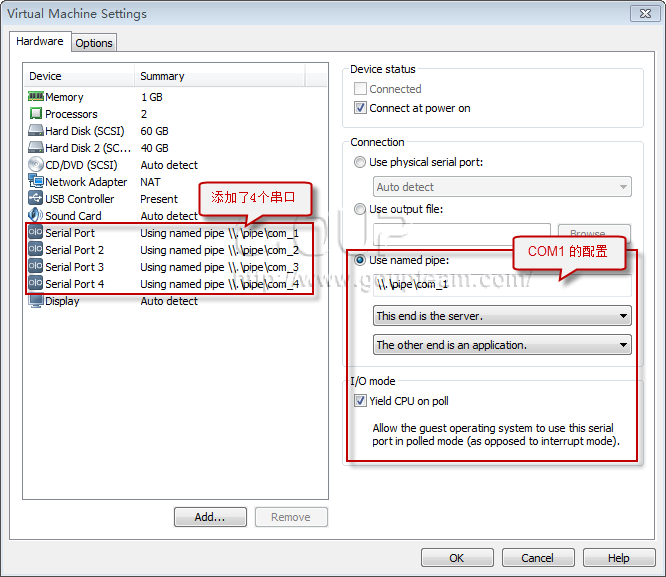The width and height of the screenshot is (666, 577).
Task: Select the Memory row label
Action: [x=64, y=97]
